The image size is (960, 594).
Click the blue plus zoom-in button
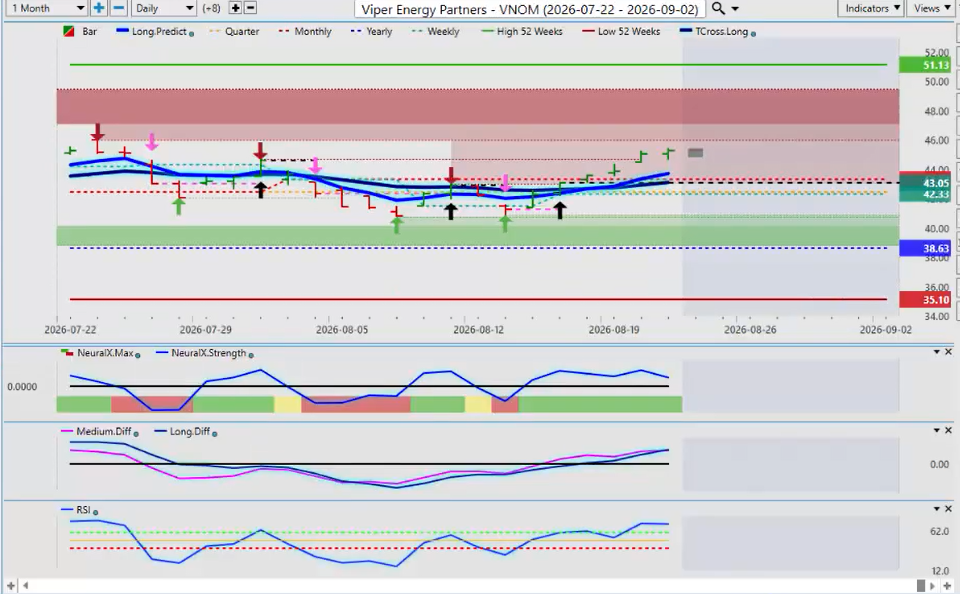[x=98, y=8]
